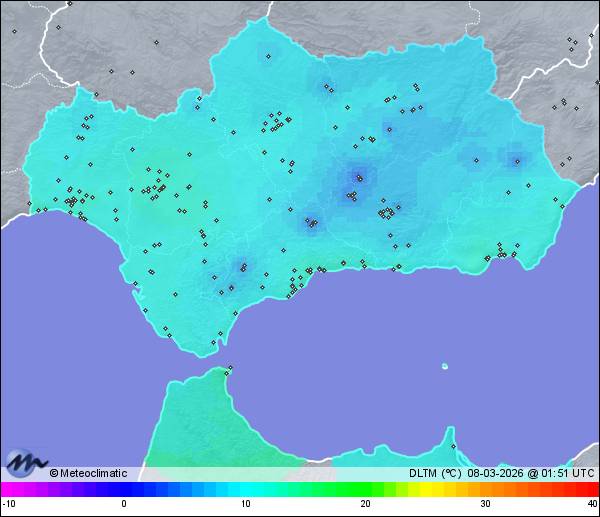Click the 10 label on the temperature scale
600x517 pixels.
(x=245, y=503)
